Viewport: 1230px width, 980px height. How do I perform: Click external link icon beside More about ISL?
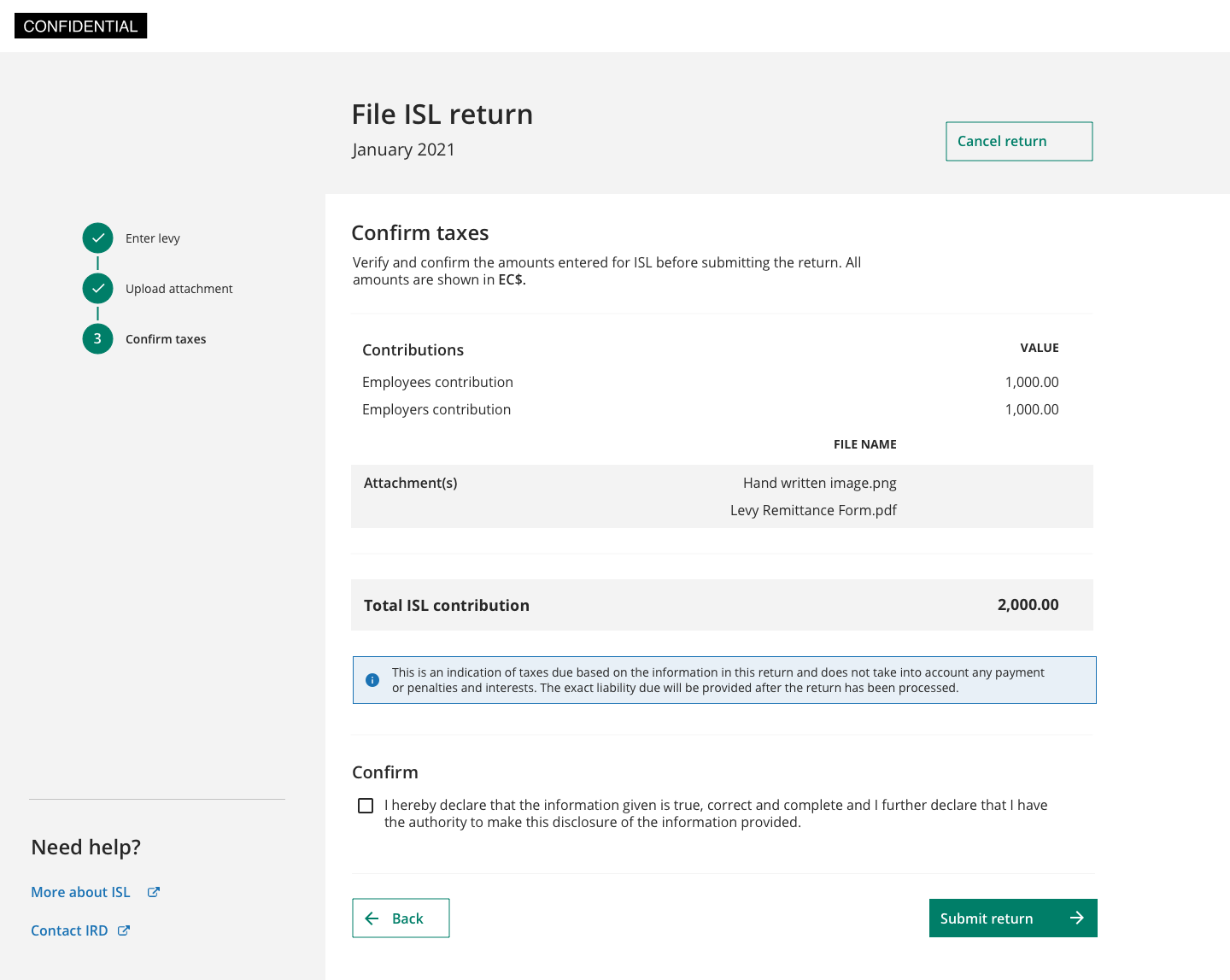click(x=154, y=892)
